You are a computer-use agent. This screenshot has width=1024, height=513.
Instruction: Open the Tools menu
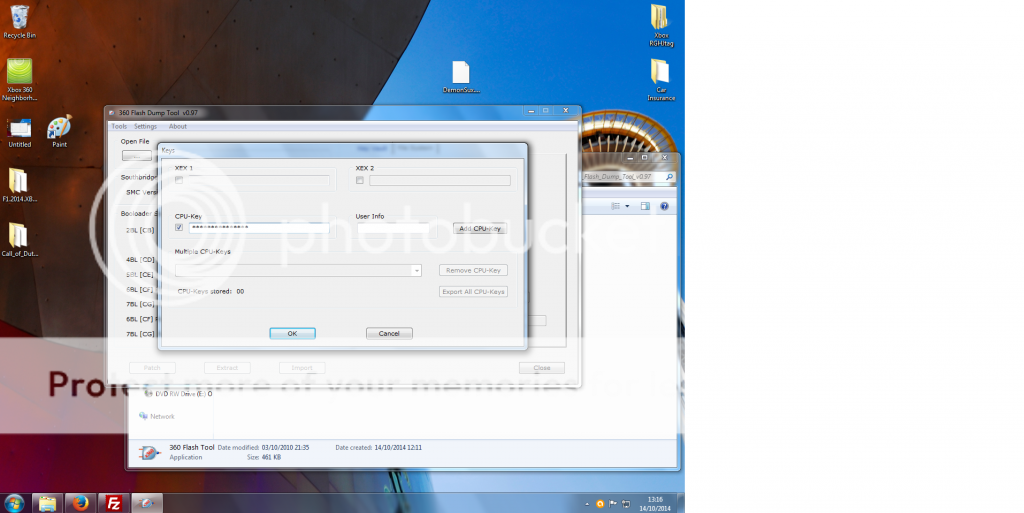[119, 126]
